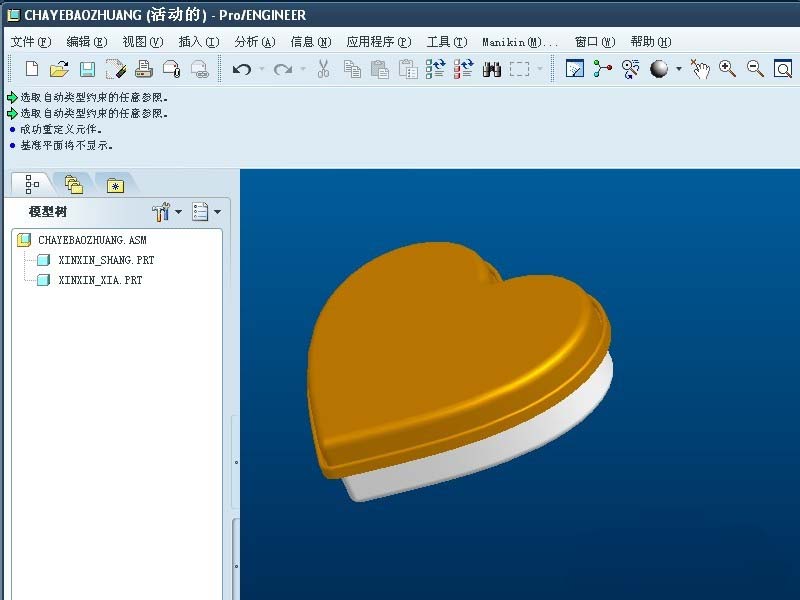Screen dimensions: 800x600
Task: Switch to the Model Tree navigator tab
Action: pyautogui.click(x=32, y=184)
